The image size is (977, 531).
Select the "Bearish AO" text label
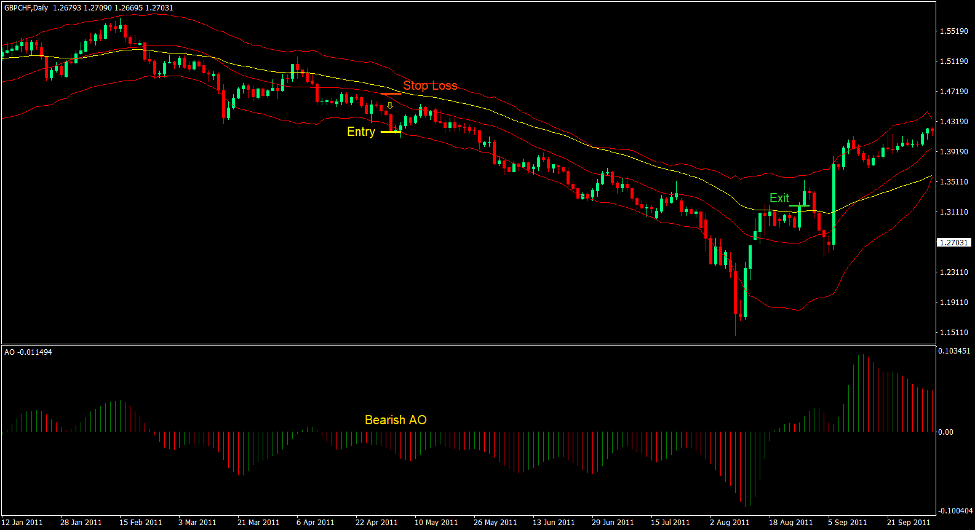pos(395,420)
